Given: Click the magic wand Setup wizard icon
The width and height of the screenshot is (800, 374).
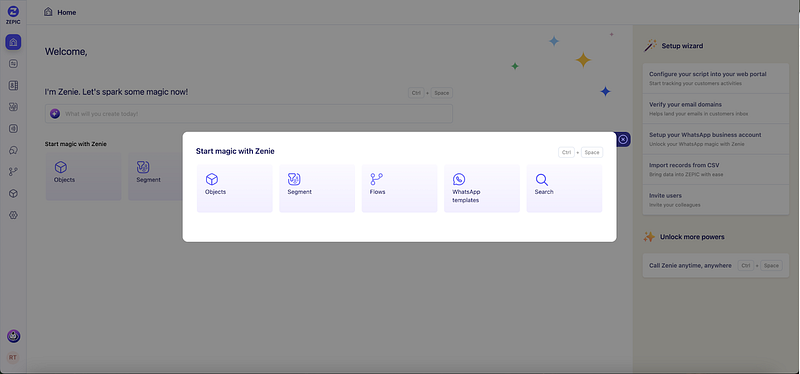Looking at the screenshot, I should point(650,45).
